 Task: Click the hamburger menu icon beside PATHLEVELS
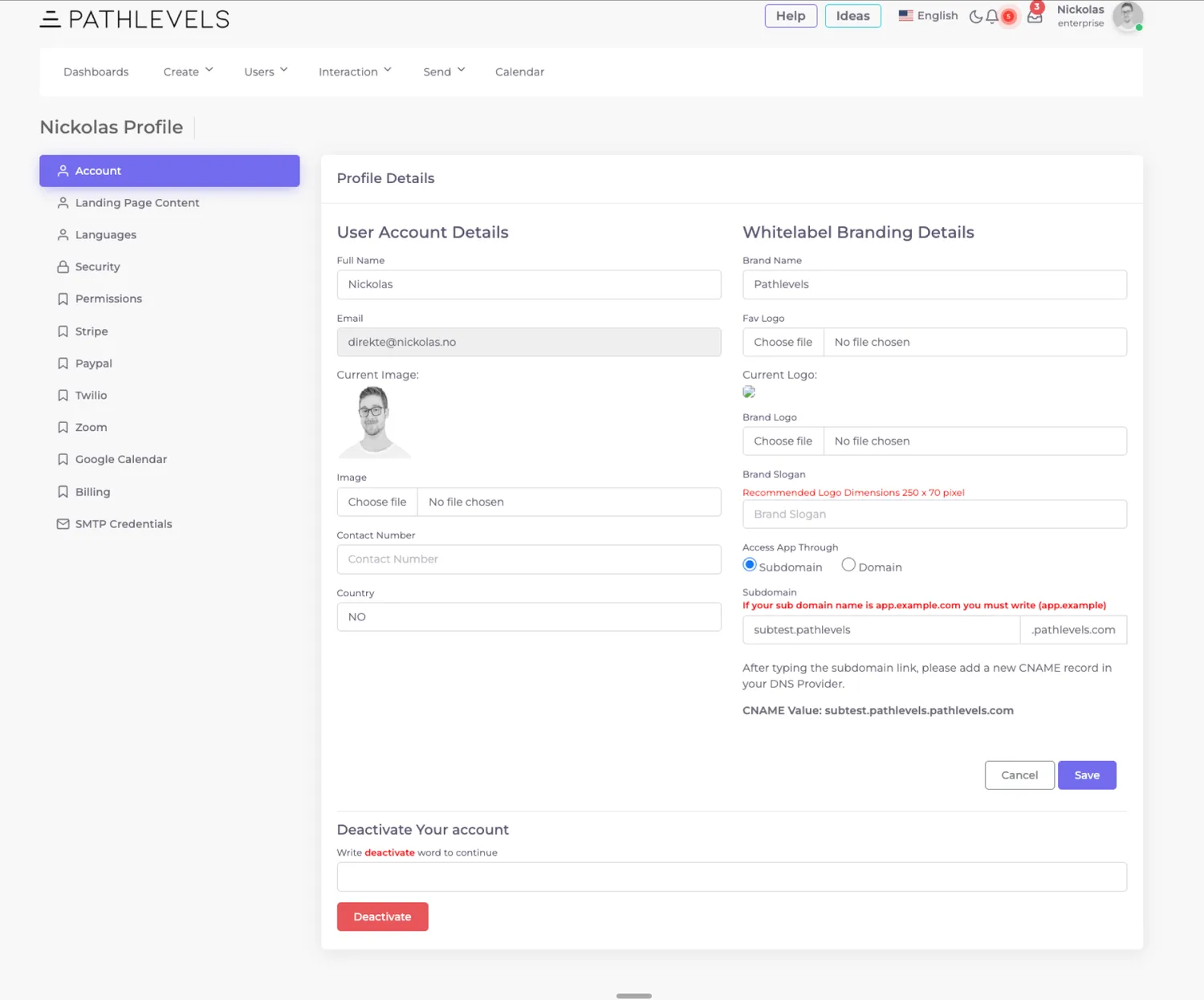51,19
